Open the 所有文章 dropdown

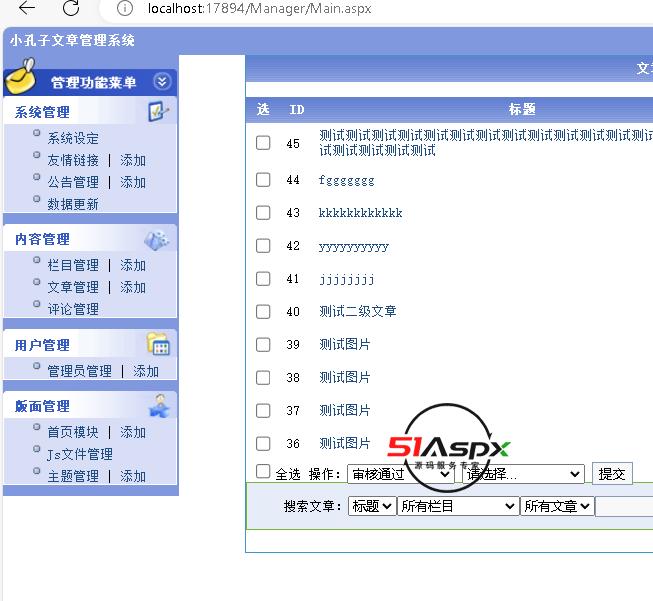[557, 506]
